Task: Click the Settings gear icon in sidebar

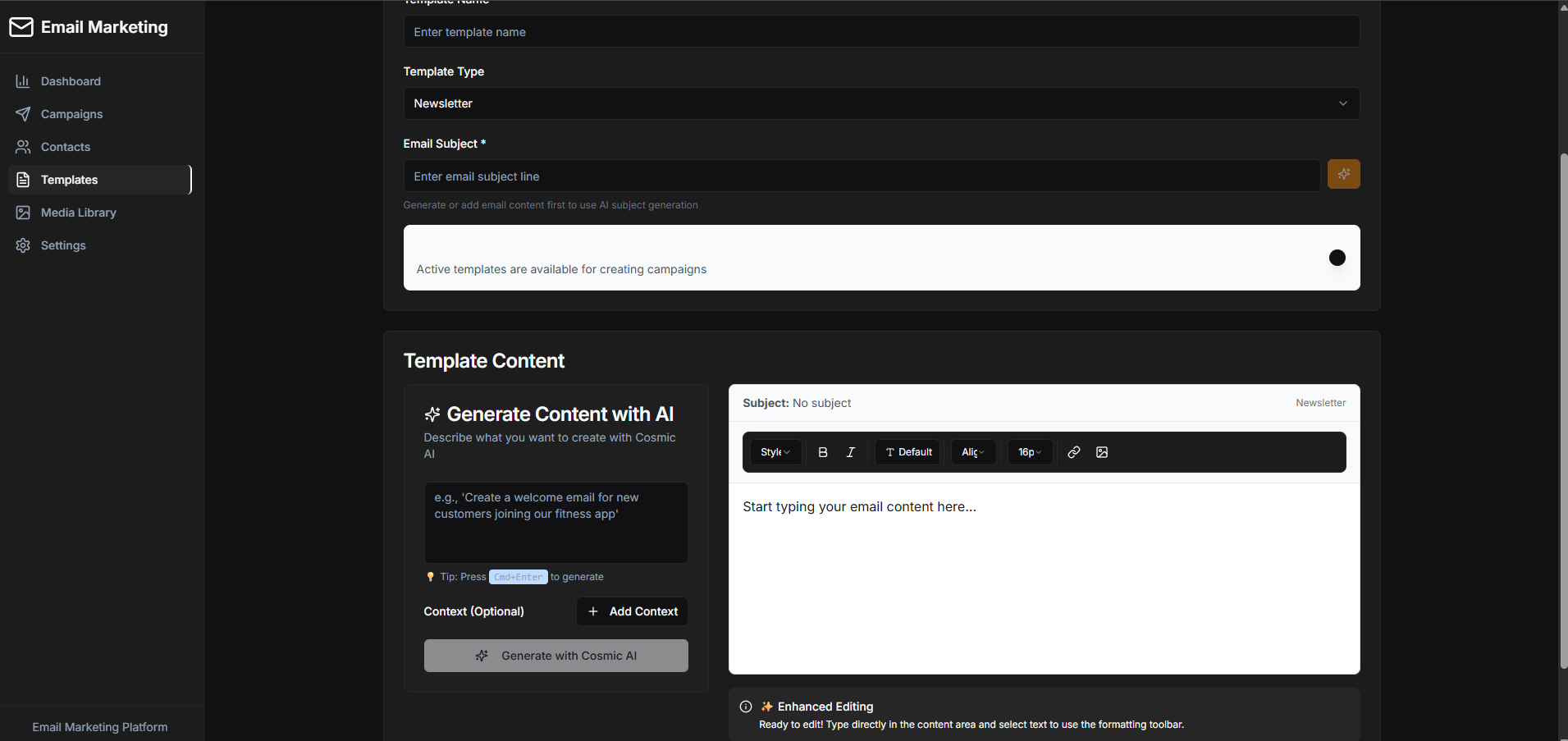Action: pyautogui.click(x=22, y=245)
